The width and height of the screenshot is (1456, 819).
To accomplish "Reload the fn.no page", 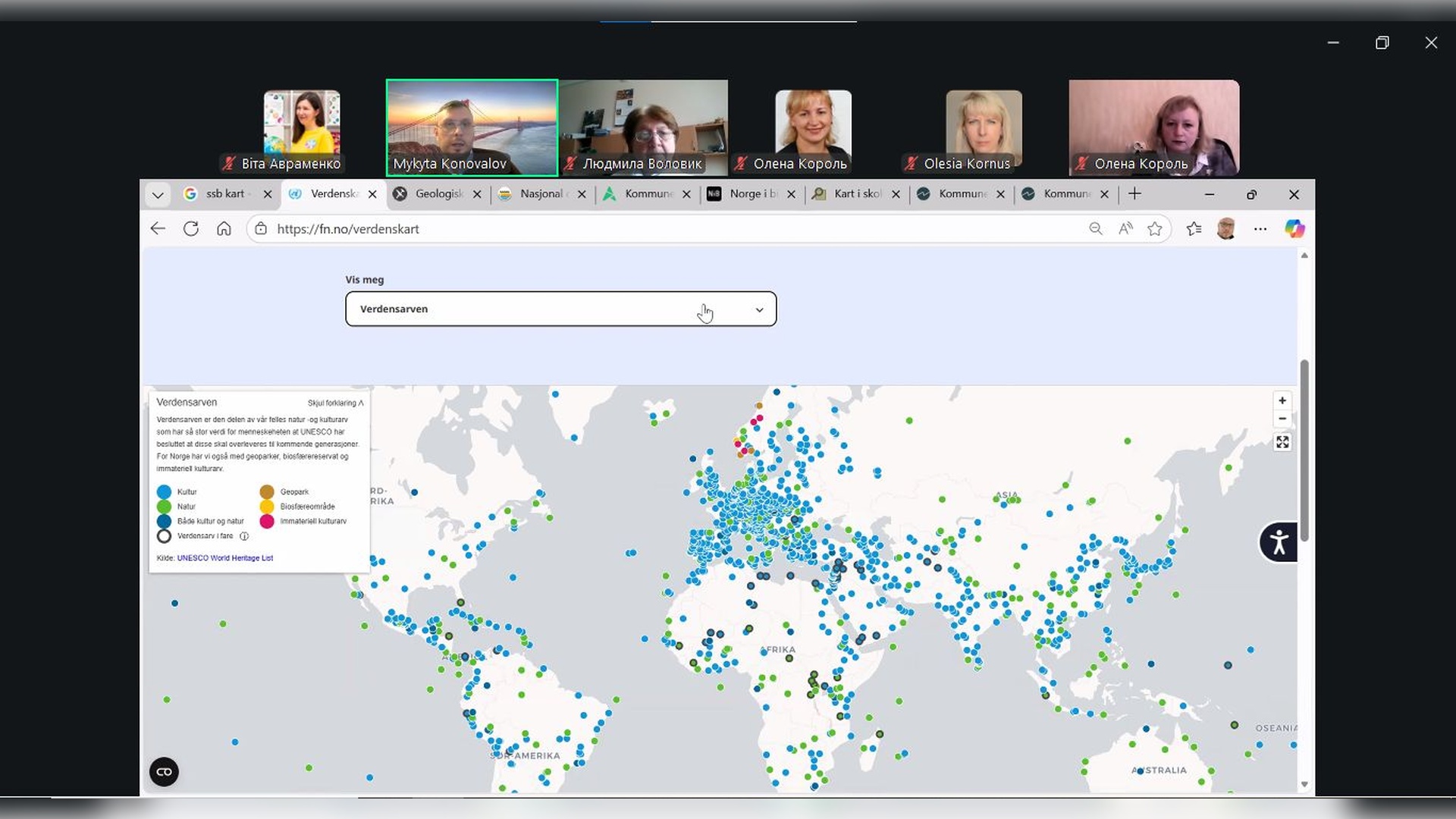I will pos(191,228).
